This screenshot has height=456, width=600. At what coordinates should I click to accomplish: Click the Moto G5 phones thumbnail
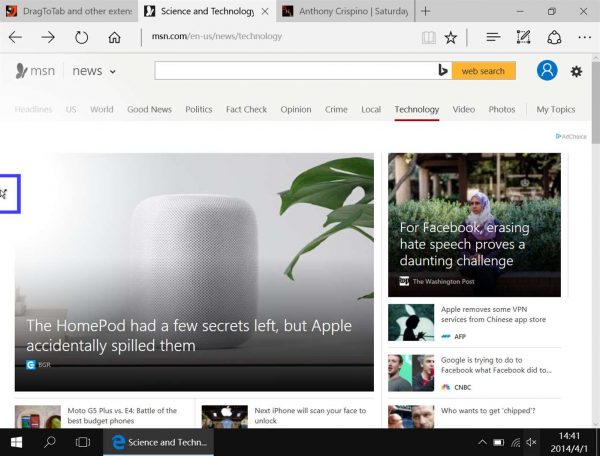[x=38, y=417]
